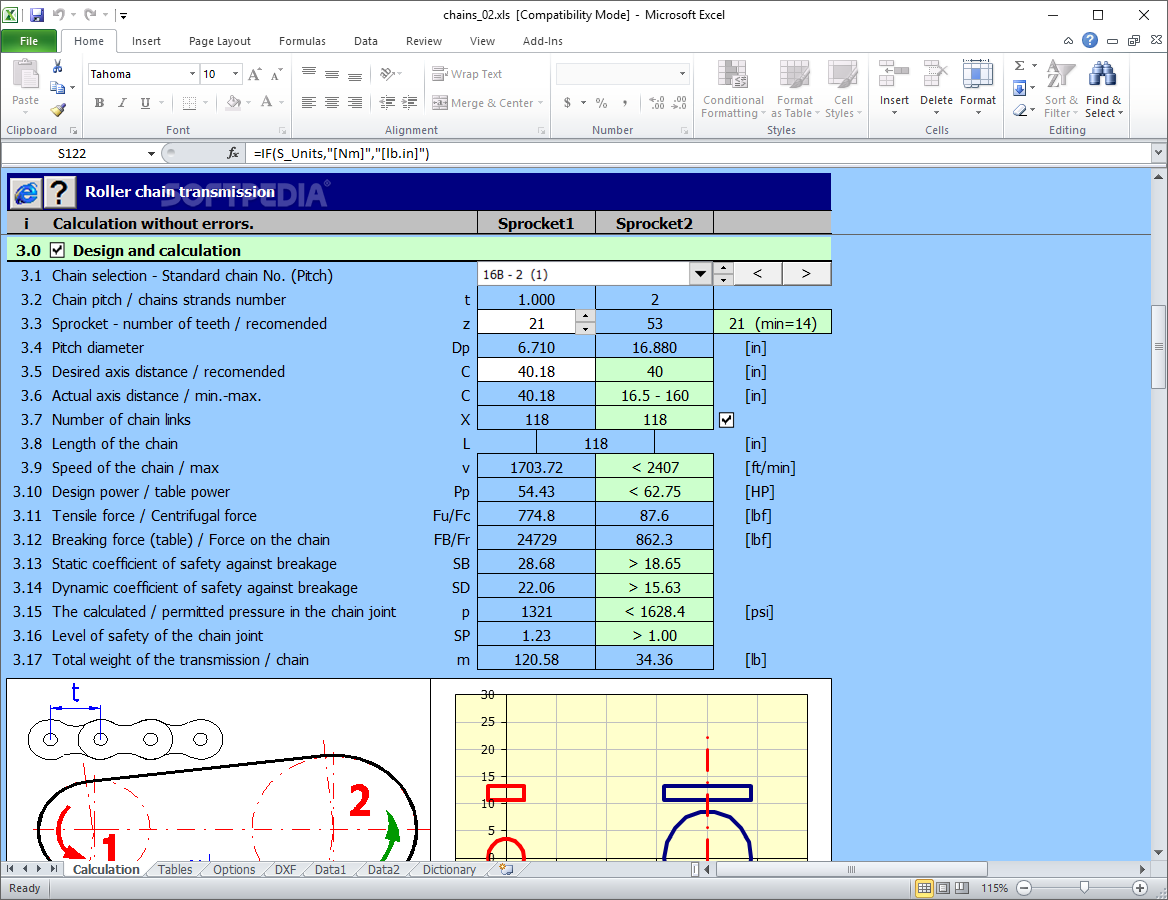Click the zoom slider handle
This screenshot has height=900, width=1168.
coord(1085,887)
